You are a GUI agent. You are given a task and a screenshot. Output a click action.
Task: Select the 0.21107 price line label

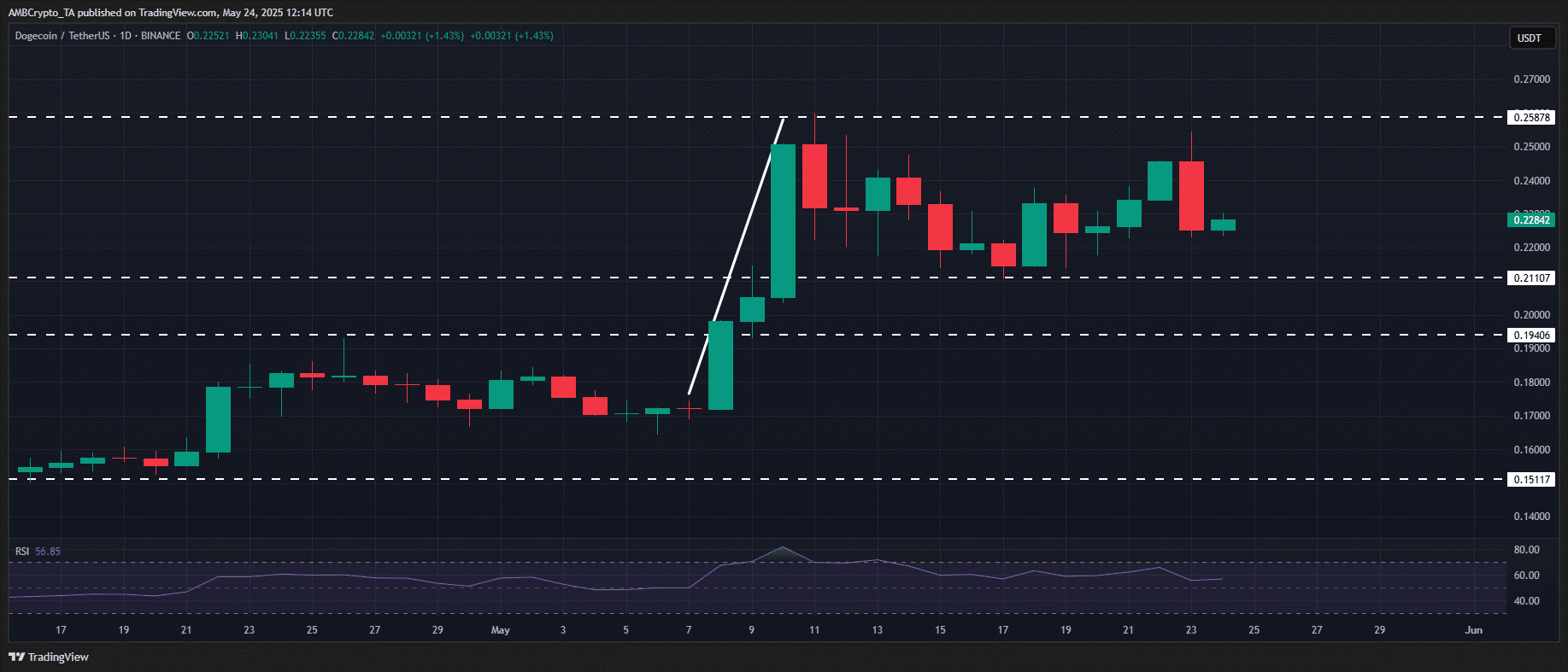tap(1531, 278)
